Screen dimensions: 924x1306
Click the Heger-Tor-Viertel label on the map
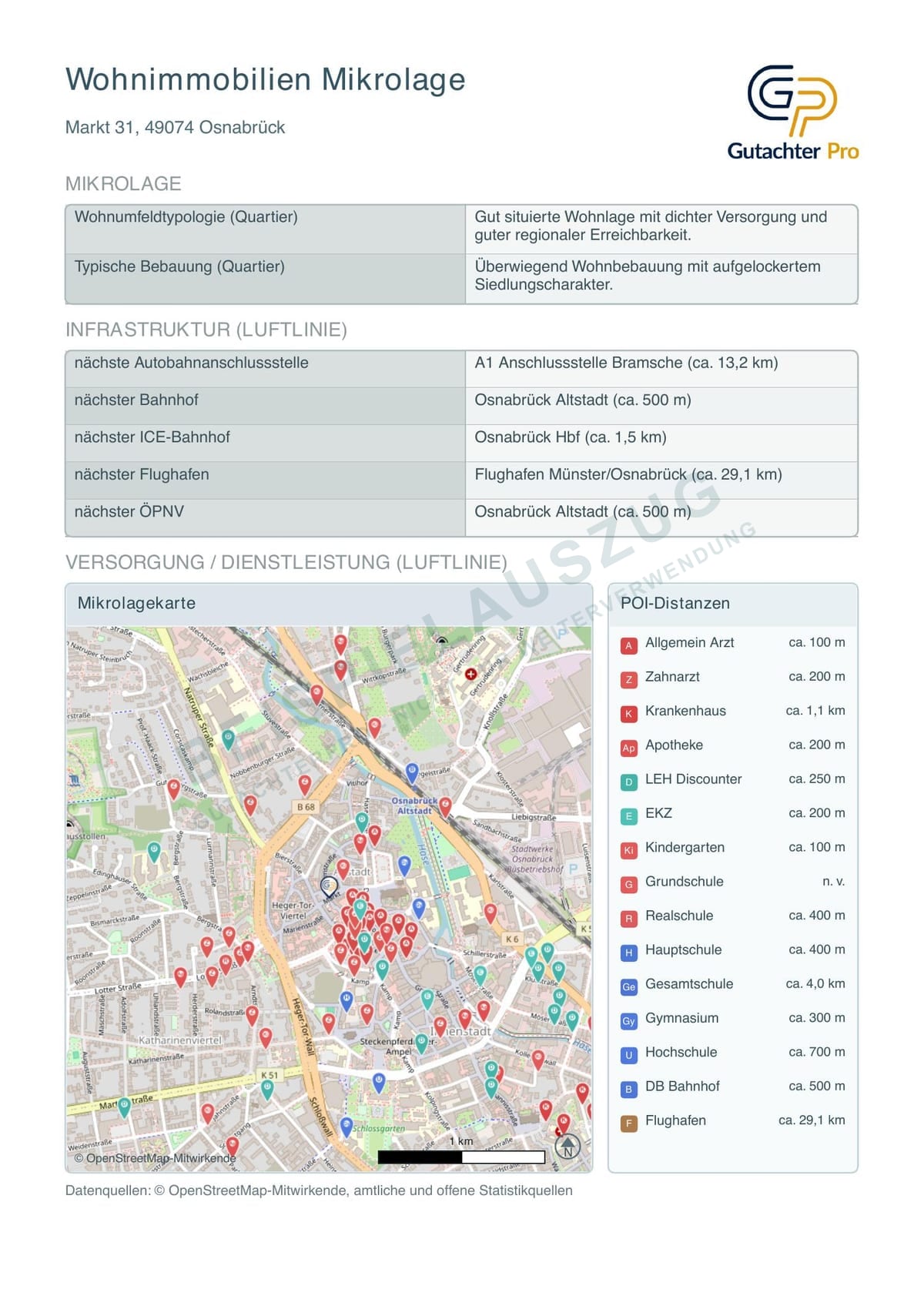point(293,911)
